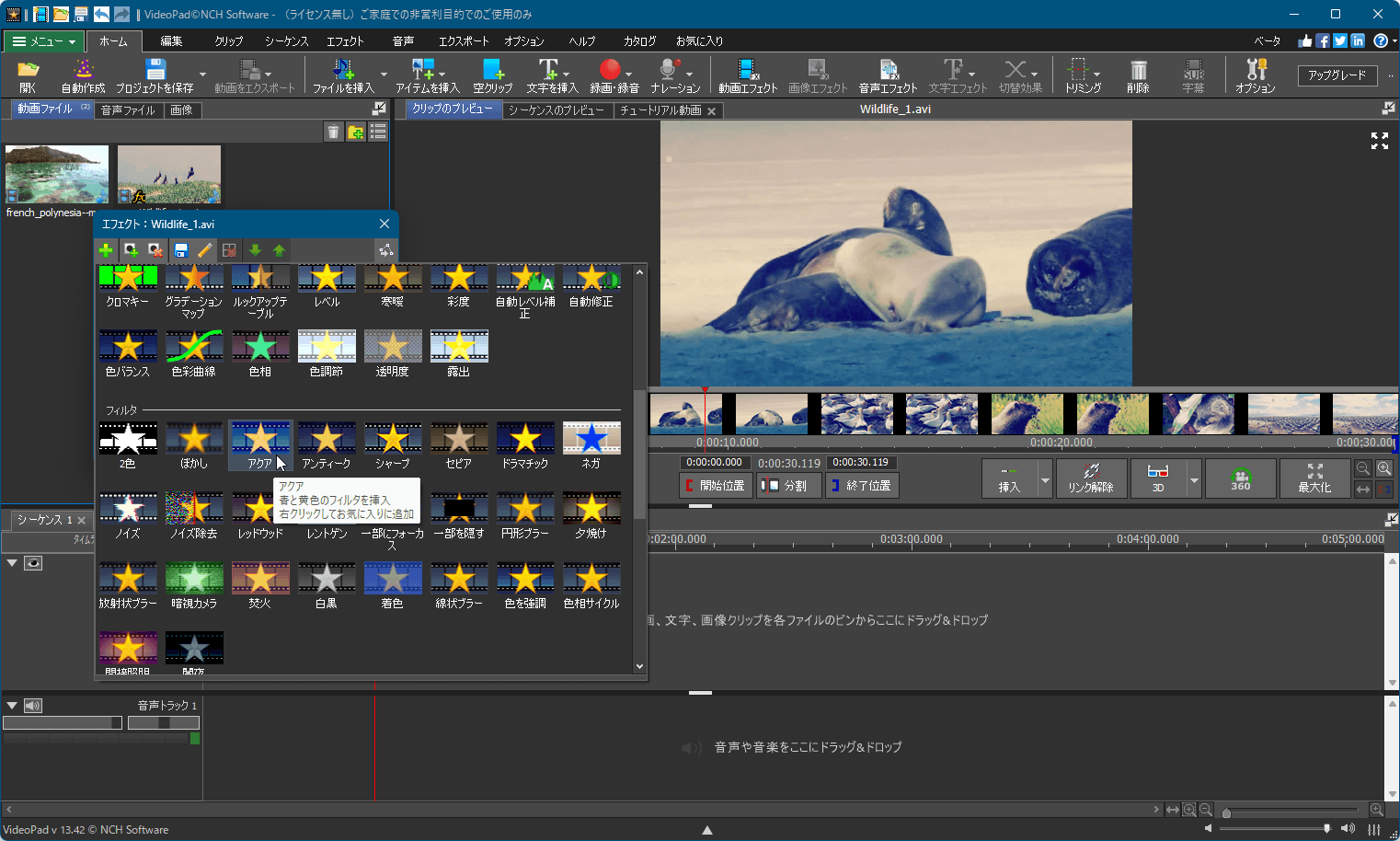Image resolution: width=1400 pixels, height=841 pixels.
Task: Open the 3D button dropdown arrow
Action: (x=1194, y=480)
